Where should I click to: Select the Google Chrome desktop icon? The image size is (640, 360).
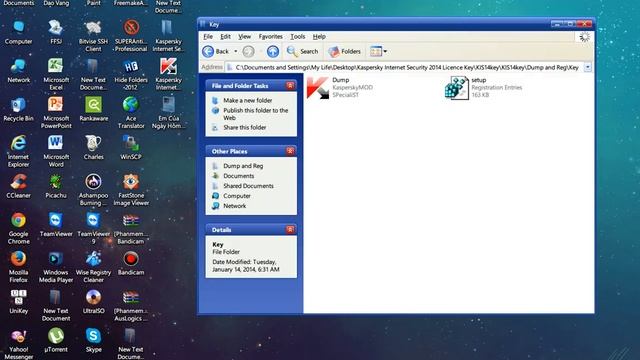18,228
